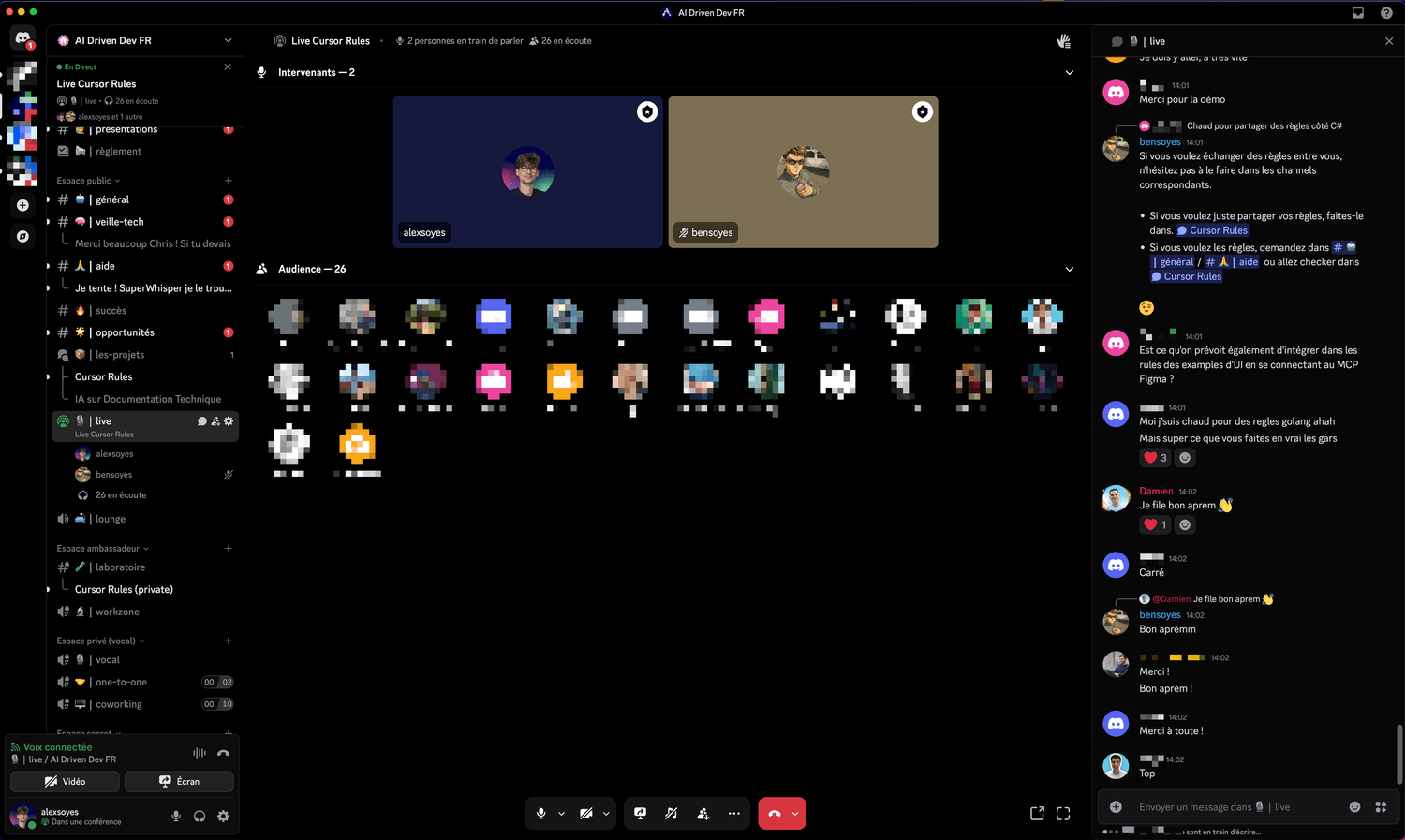Click the message input field for live
Viewport: 1405px width, 840px height.
click(x=1236, y=806)
